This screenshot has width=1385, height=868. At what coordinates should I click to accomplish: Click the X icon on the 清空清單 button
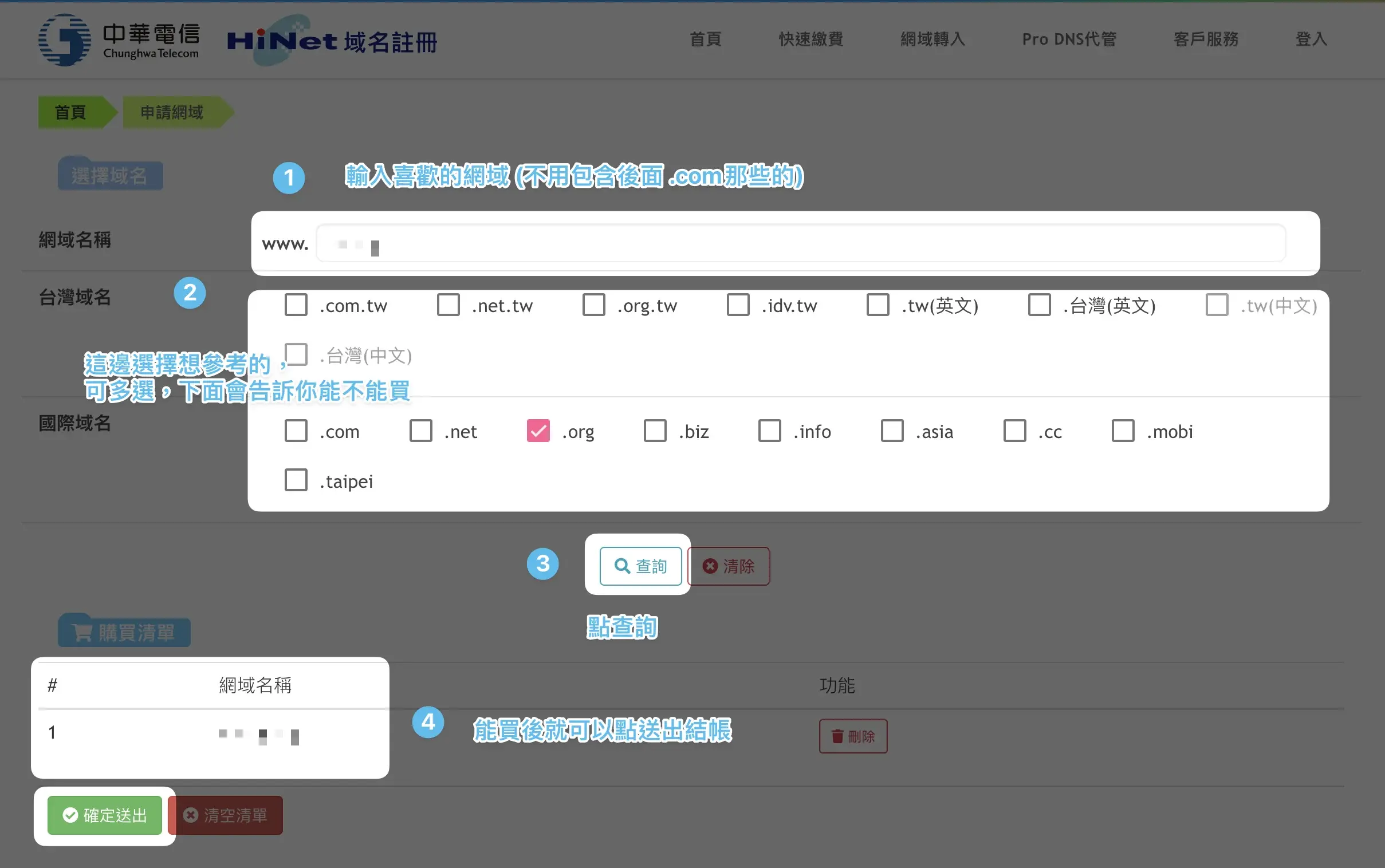tap(191, 815)
